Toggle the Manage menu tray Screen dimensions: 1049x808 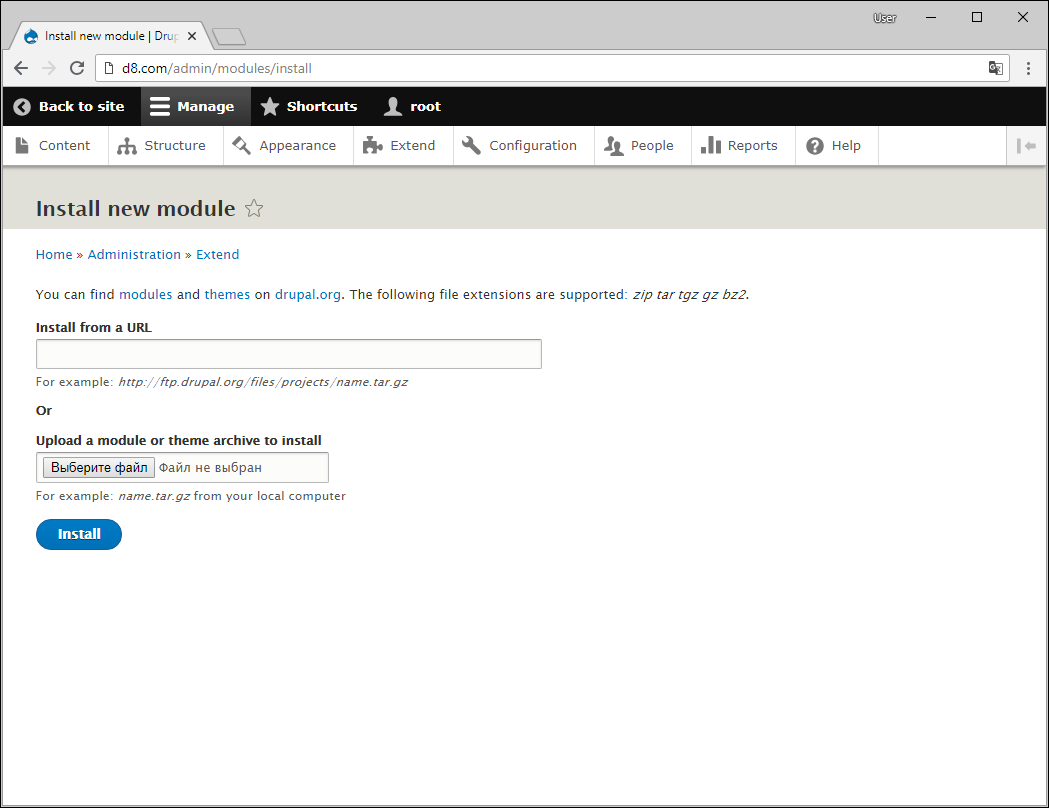[194, 106]
